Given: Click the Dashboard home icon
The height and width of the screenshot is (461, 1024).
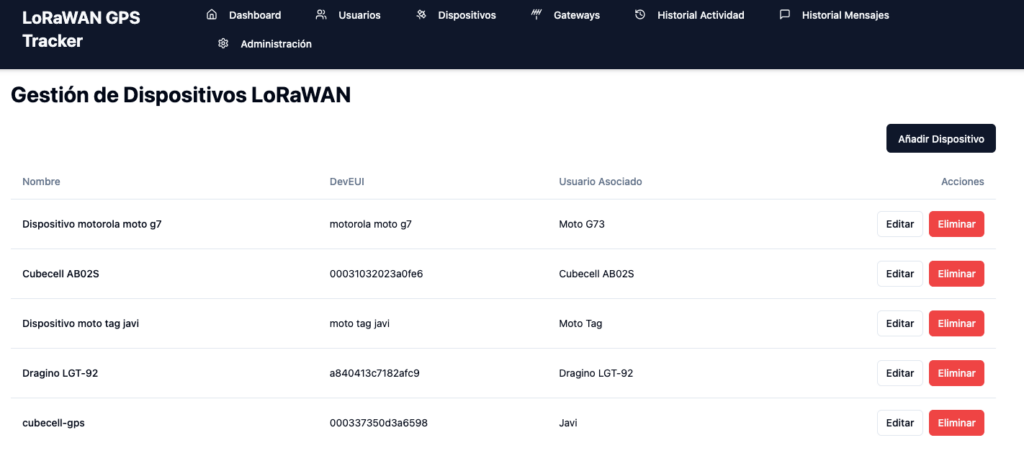Looking at the screenshot, I should 211,15.
